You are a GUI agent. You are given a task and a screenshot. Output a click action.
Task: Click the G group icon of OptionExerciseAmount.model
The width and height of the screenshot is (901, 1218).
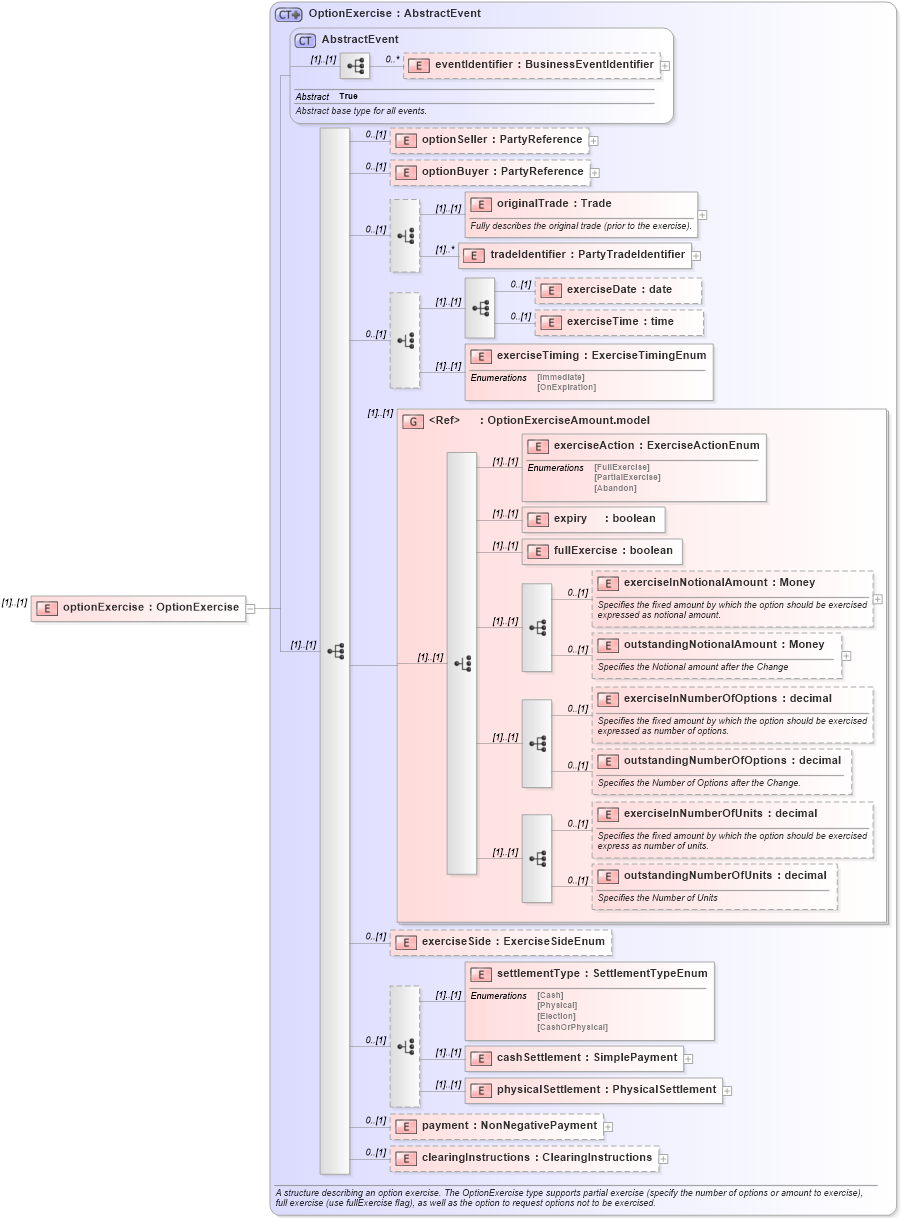(x=413, y=421)
